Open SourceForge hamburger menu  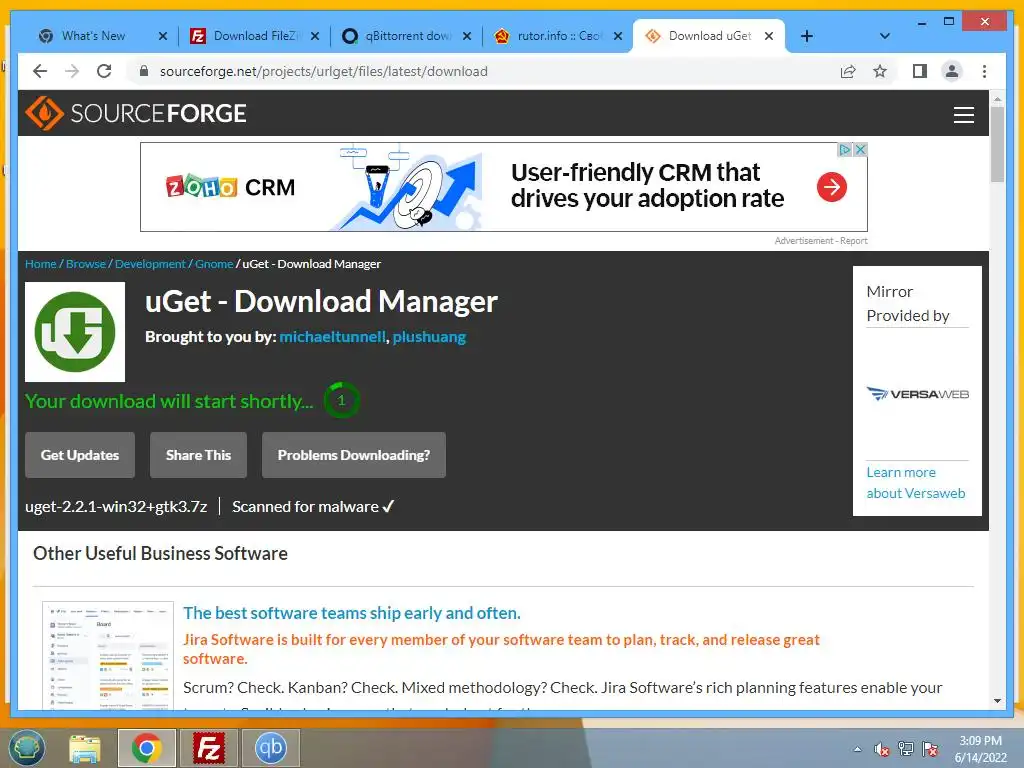(x=963, y=114)
